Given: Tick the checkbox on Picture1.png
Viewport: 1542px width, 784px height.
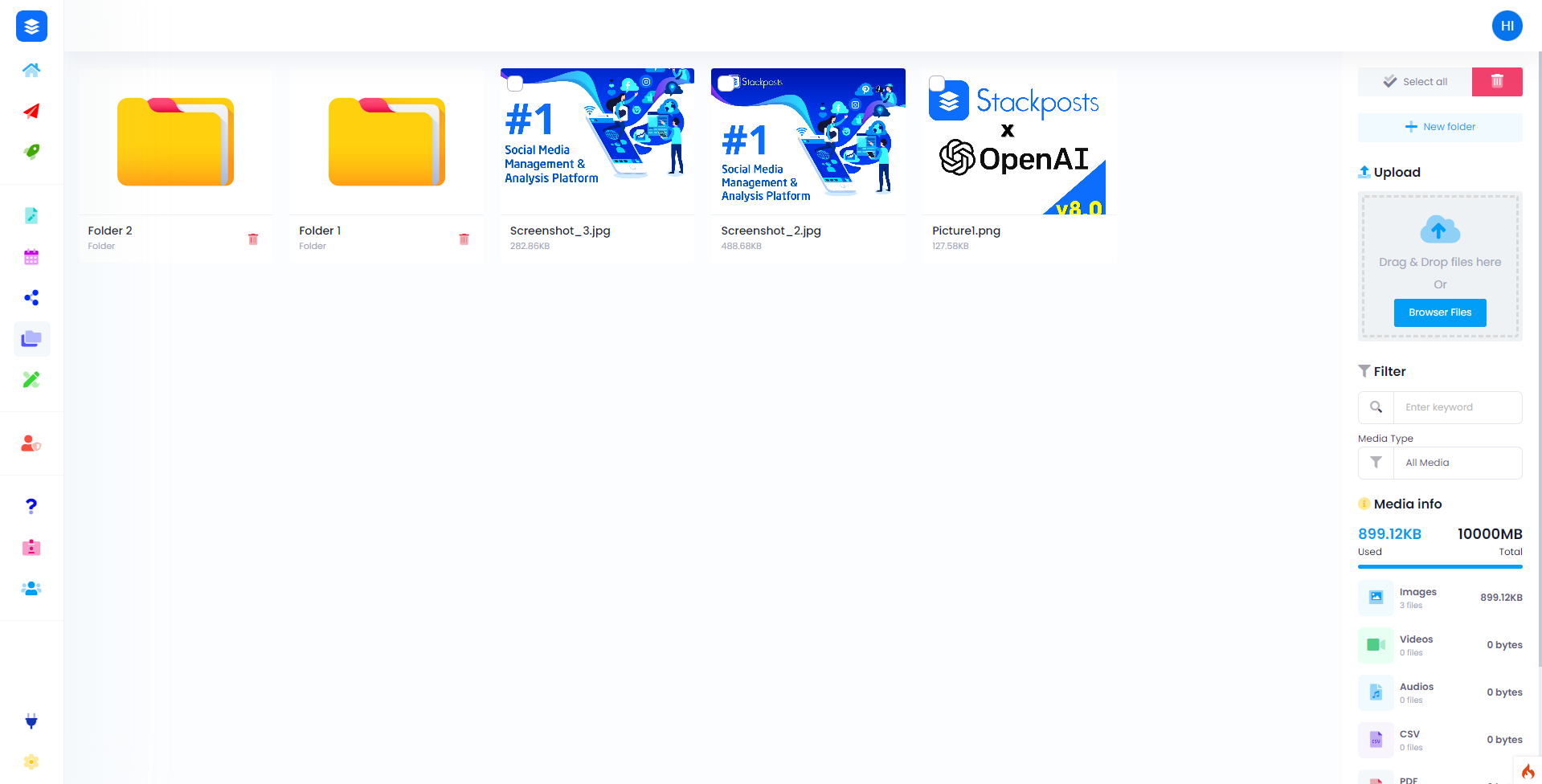Looking at the screenshot, I should 937,83.
